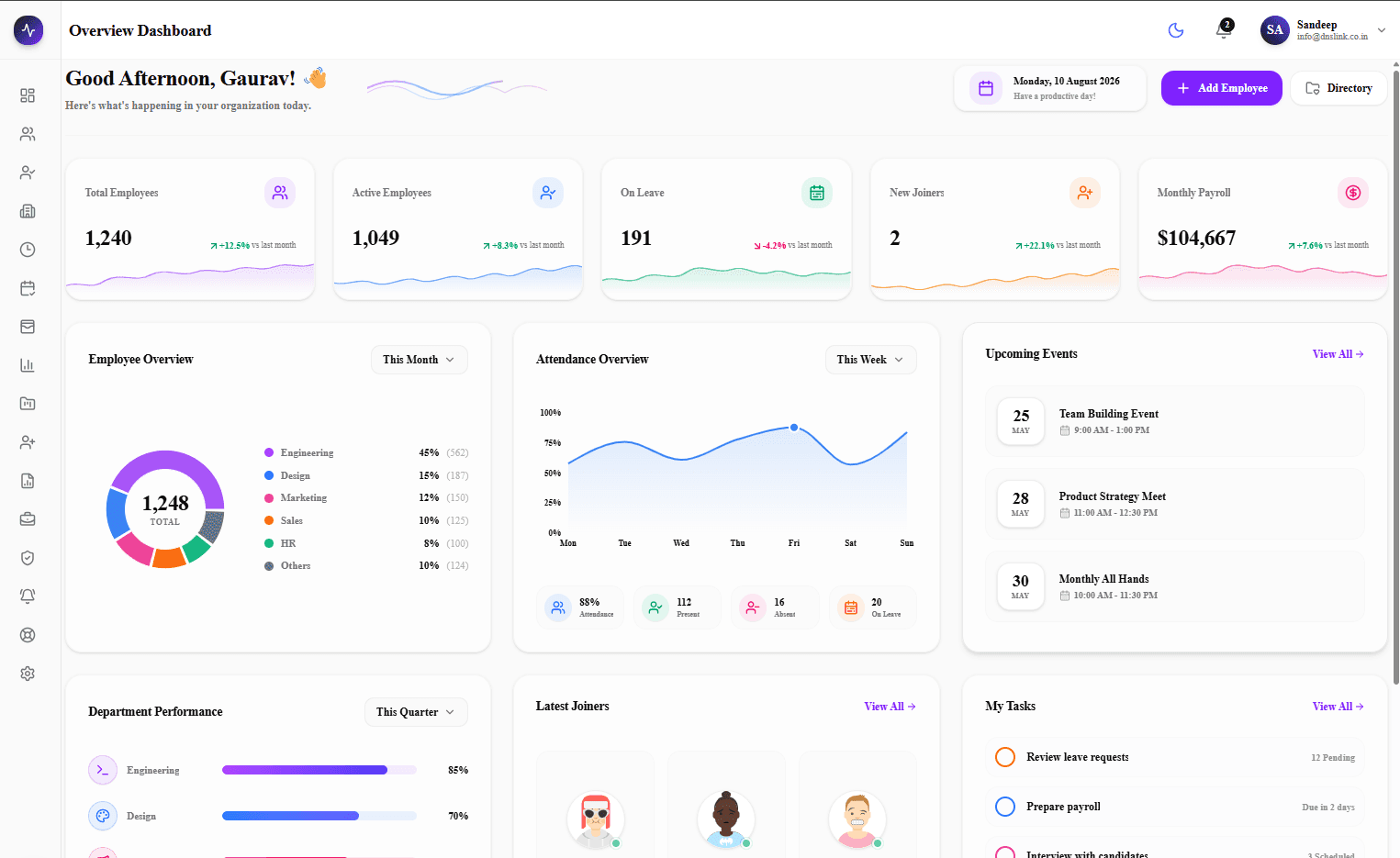Open the shield check icon in the sidebar
1400x858 pixels.
point(28,558)
